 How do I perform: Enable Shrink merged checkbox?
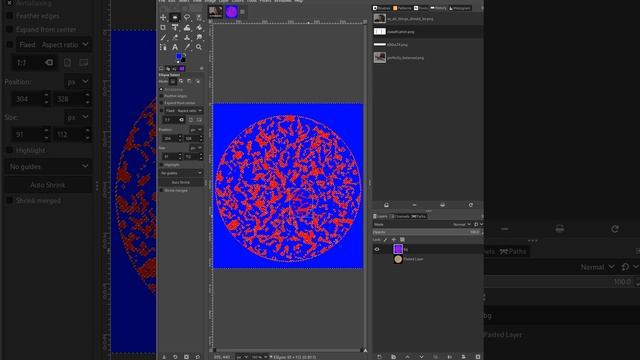point(161,190)
